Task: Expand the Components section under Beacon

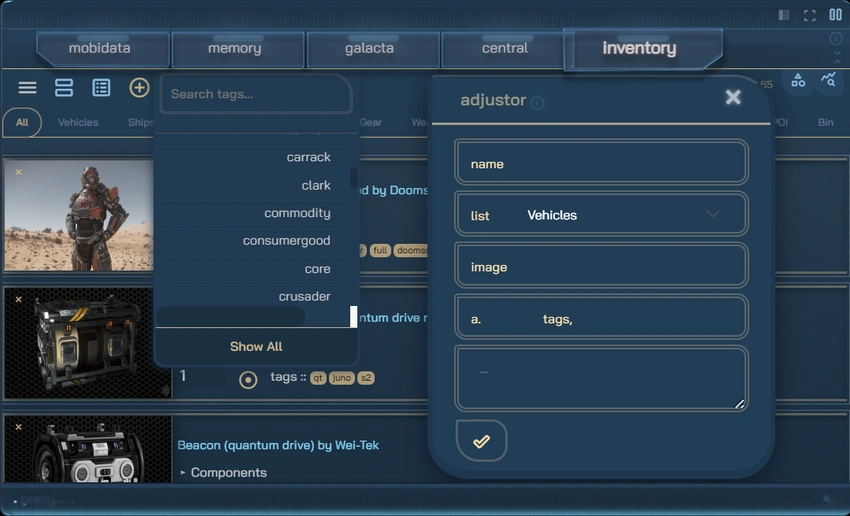Action: pos(222,473)
